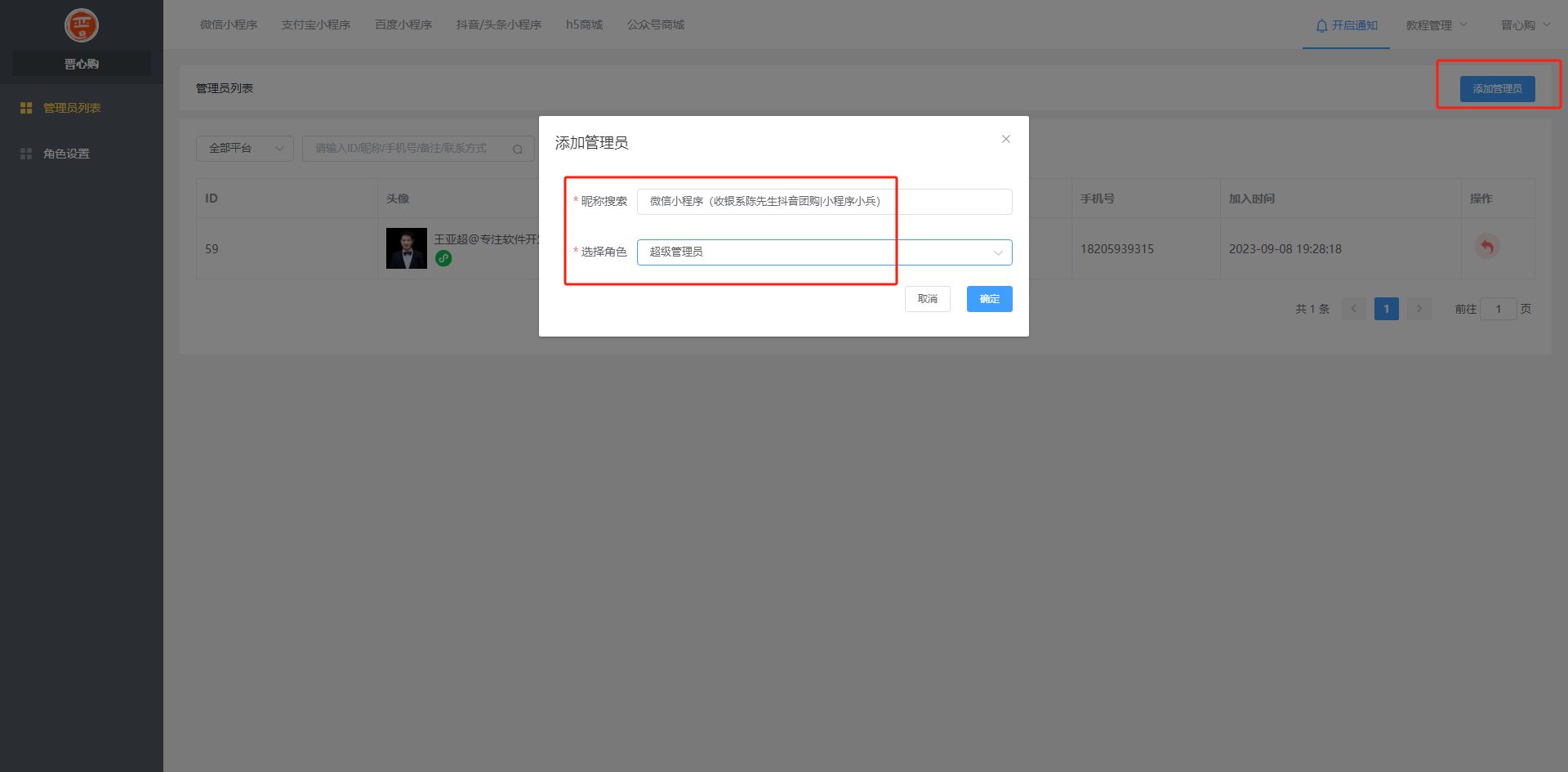Click the 确定 button in dialog
The height and width of the screenshot is (772, 1568).
989,299
